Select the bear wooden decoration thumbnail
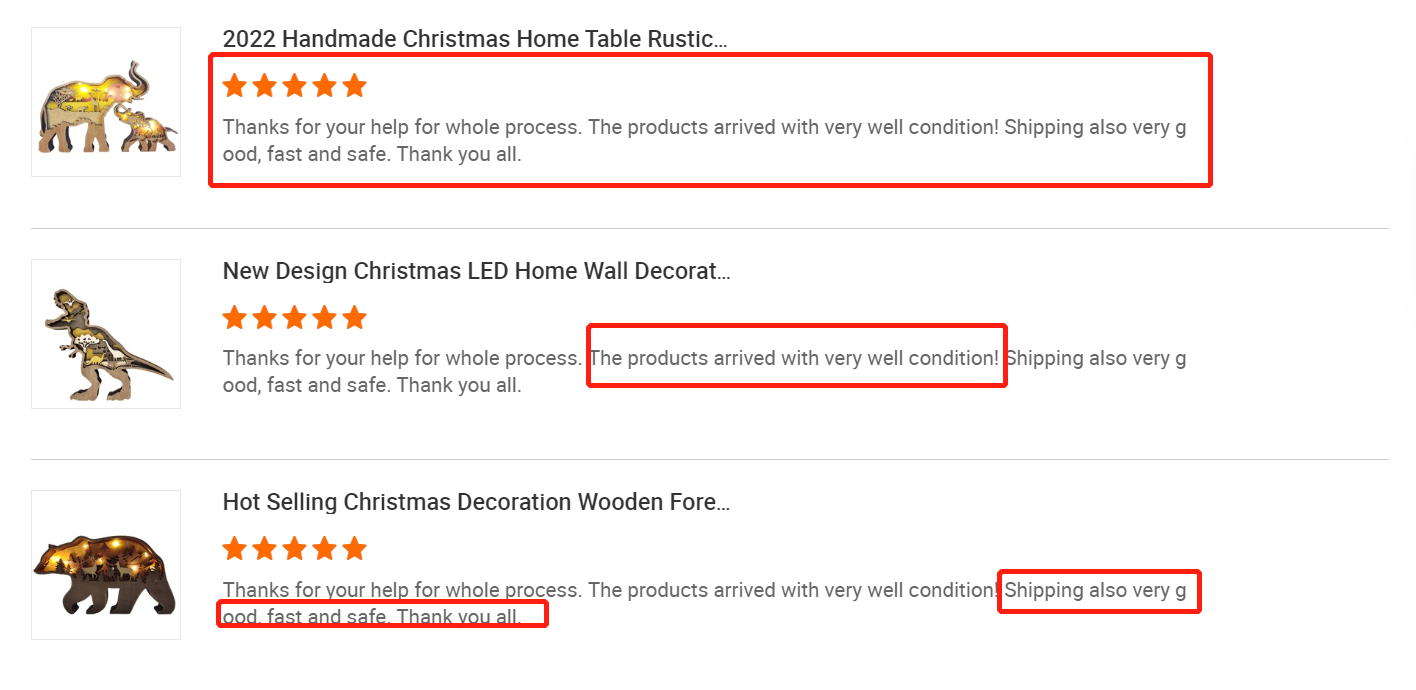 pos(106,565)
